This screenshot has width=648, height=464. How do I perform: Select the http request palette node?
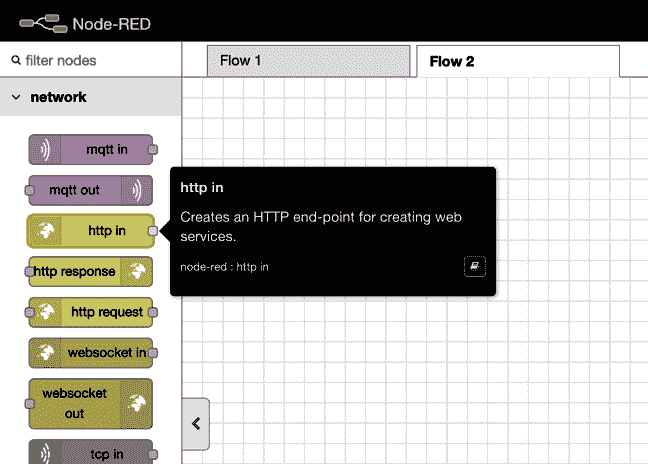pos(91,312)
